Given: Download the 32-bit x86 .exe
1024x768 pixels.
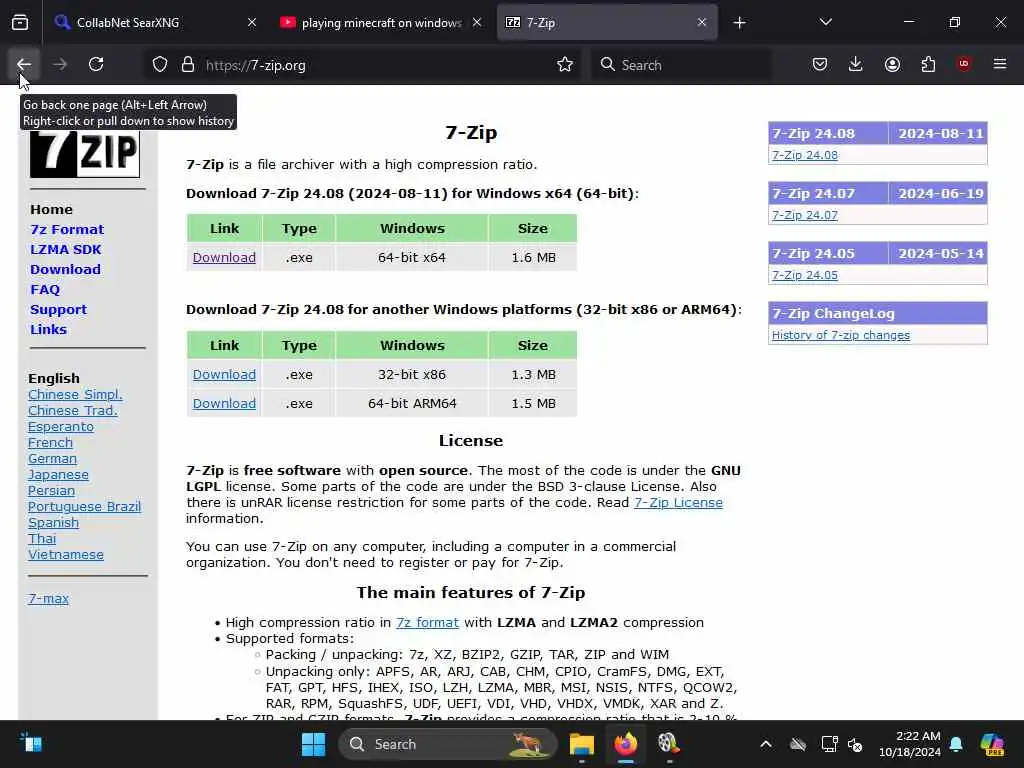Looking at the screenshot, I should tap(224, 374).
